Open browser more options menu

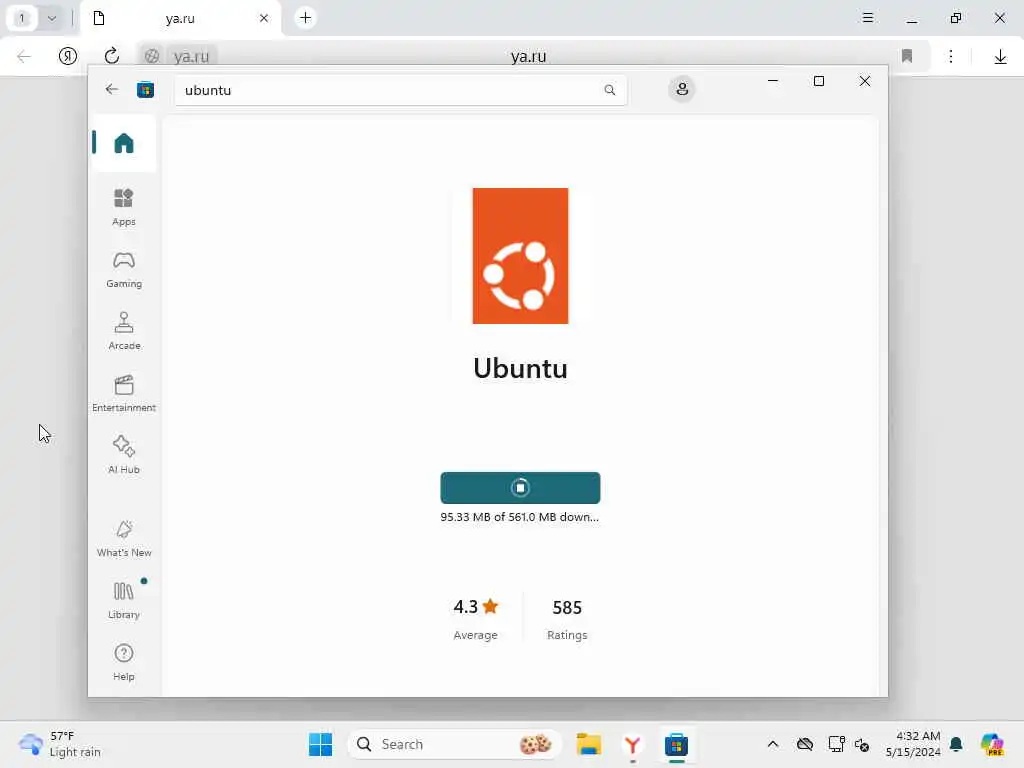[951, 56]
